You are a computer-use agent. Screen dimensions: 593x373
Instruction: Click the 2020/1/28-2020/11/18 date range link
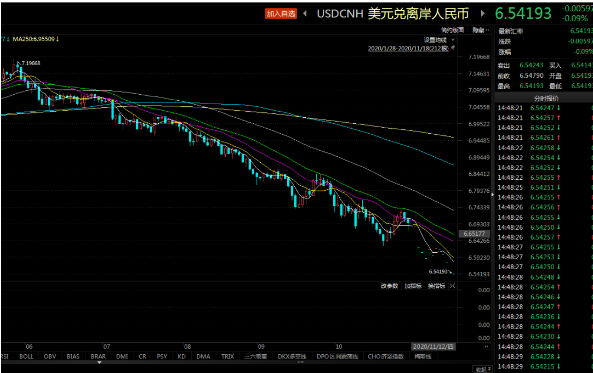click(x=408, y=48)
